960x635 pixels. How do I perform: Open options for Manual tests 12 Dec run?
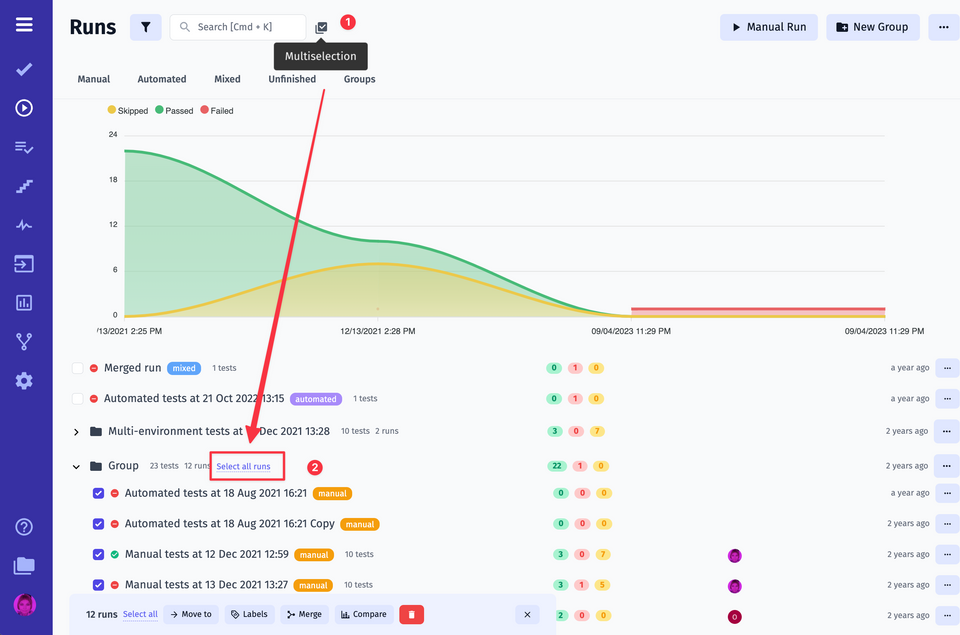[x=947, y=554]
